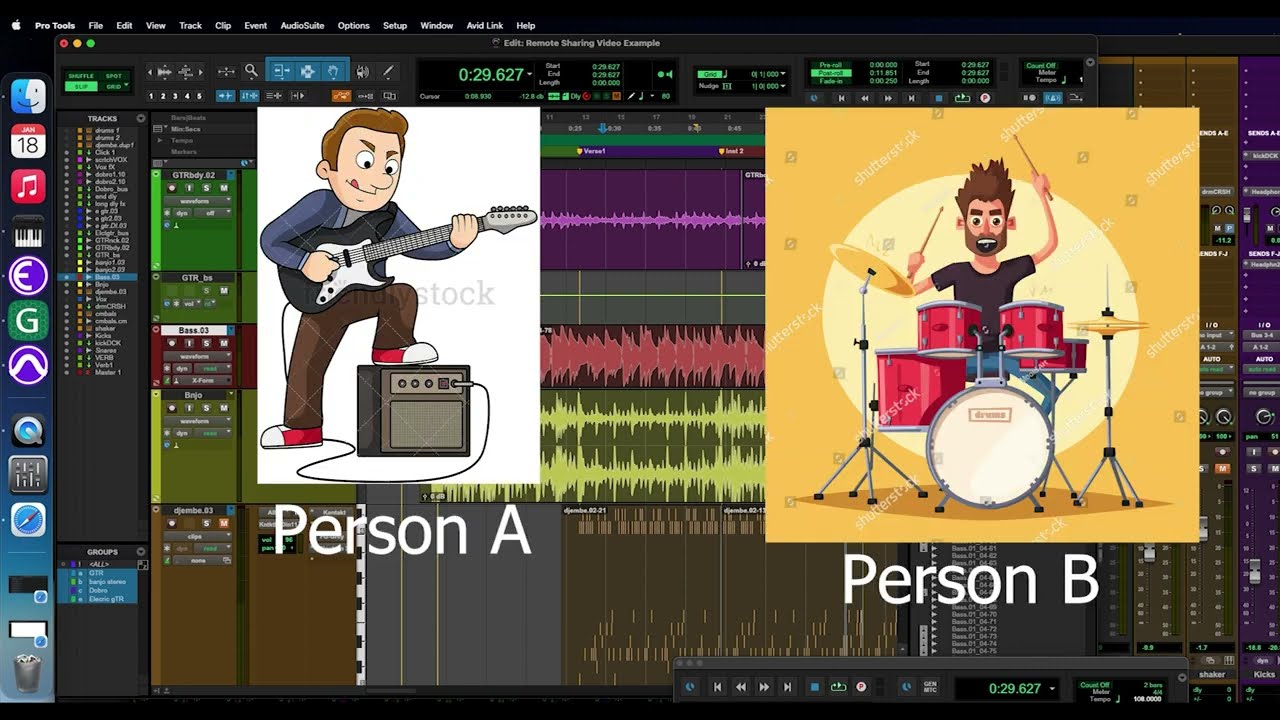Open Grid mode dropdown arrow
The width and height of the screenshot is (1280, 720).
[127, 86]
